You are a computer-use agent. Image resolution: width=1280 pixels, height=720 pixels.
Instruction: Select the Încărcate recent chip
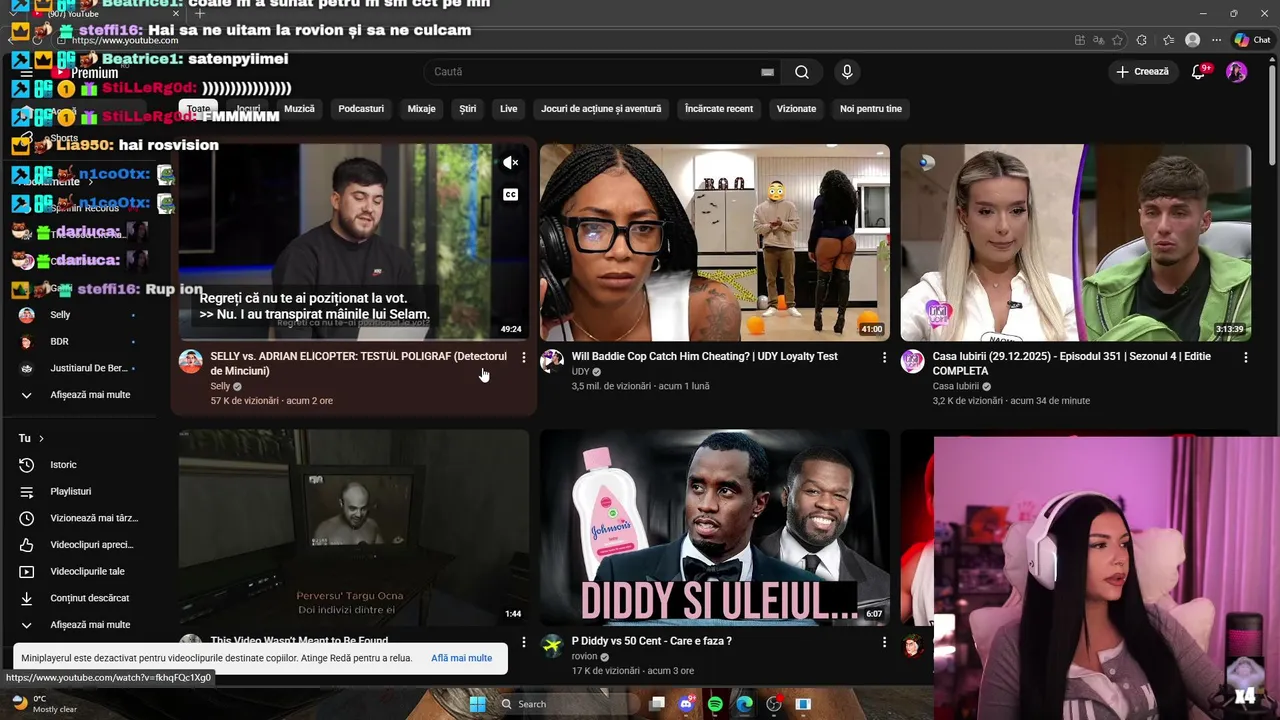(719, 109)
